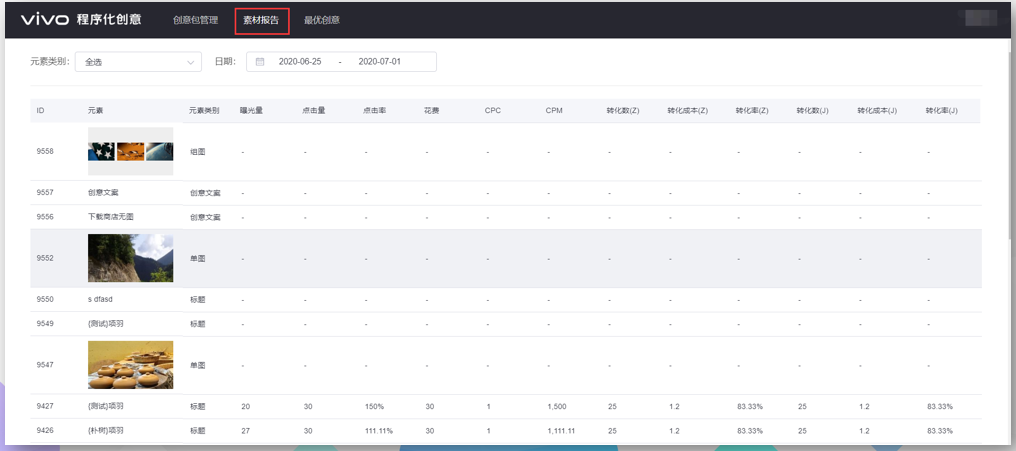
Task: Click the start date 2020-06-25 field
Action: [x=301, y=62]
